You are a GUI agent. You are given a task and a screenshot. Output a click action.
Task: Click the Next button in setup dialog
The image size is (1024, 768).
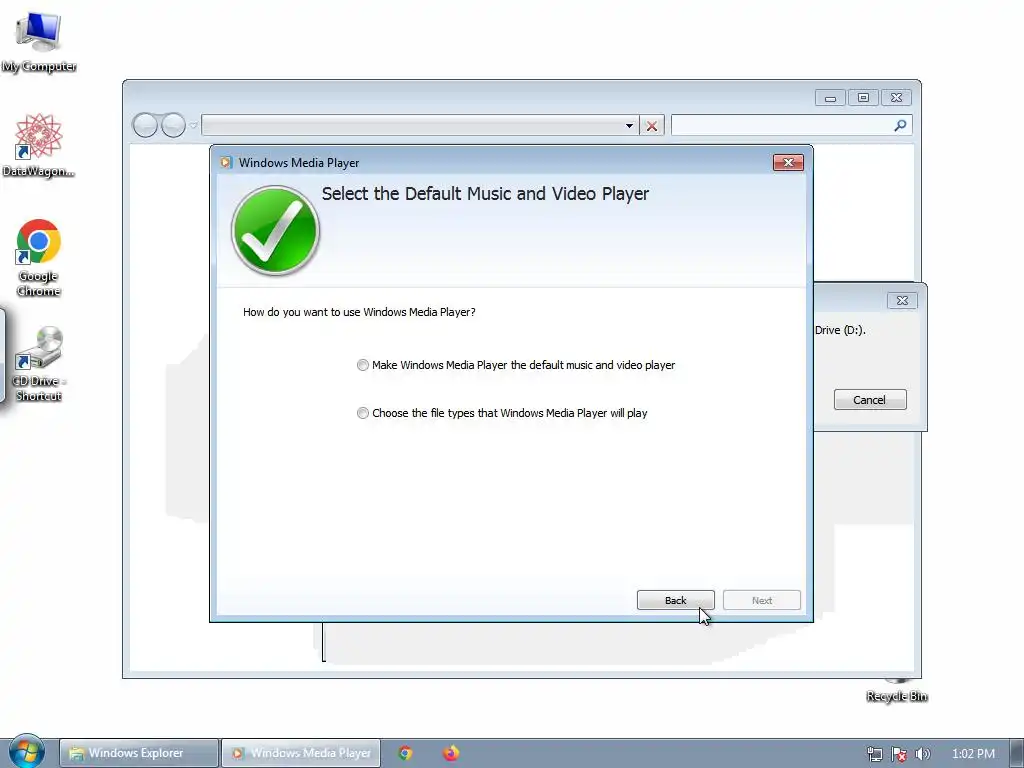pos(761,600)
